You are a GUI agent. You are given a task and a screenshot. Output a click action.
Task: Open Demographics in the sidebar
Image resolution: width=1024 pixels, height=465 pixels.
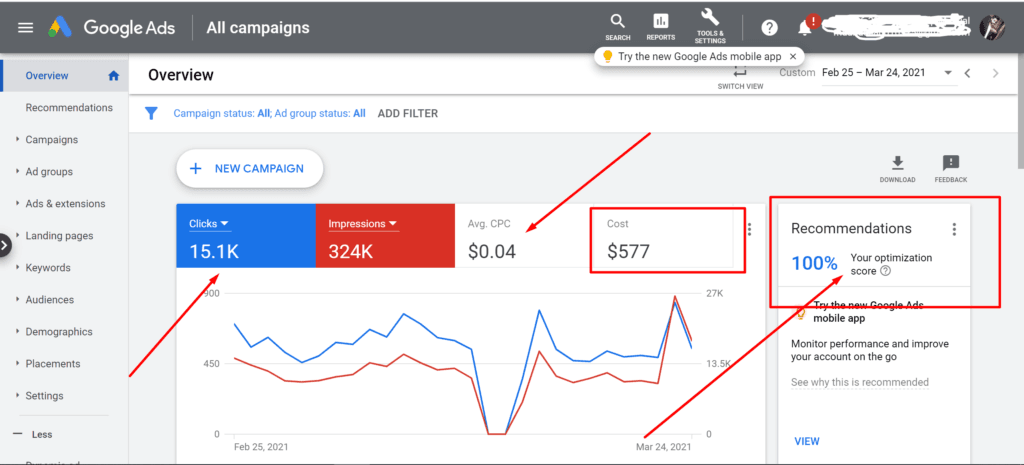tap(59, 332)
